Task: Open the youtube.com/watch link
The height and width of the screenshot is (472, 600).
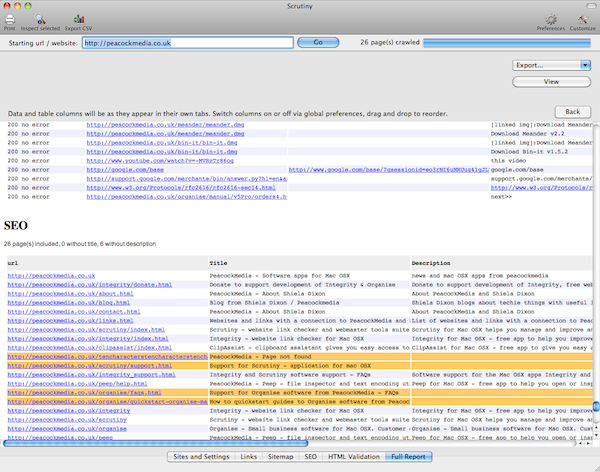Action: [160, 161]
